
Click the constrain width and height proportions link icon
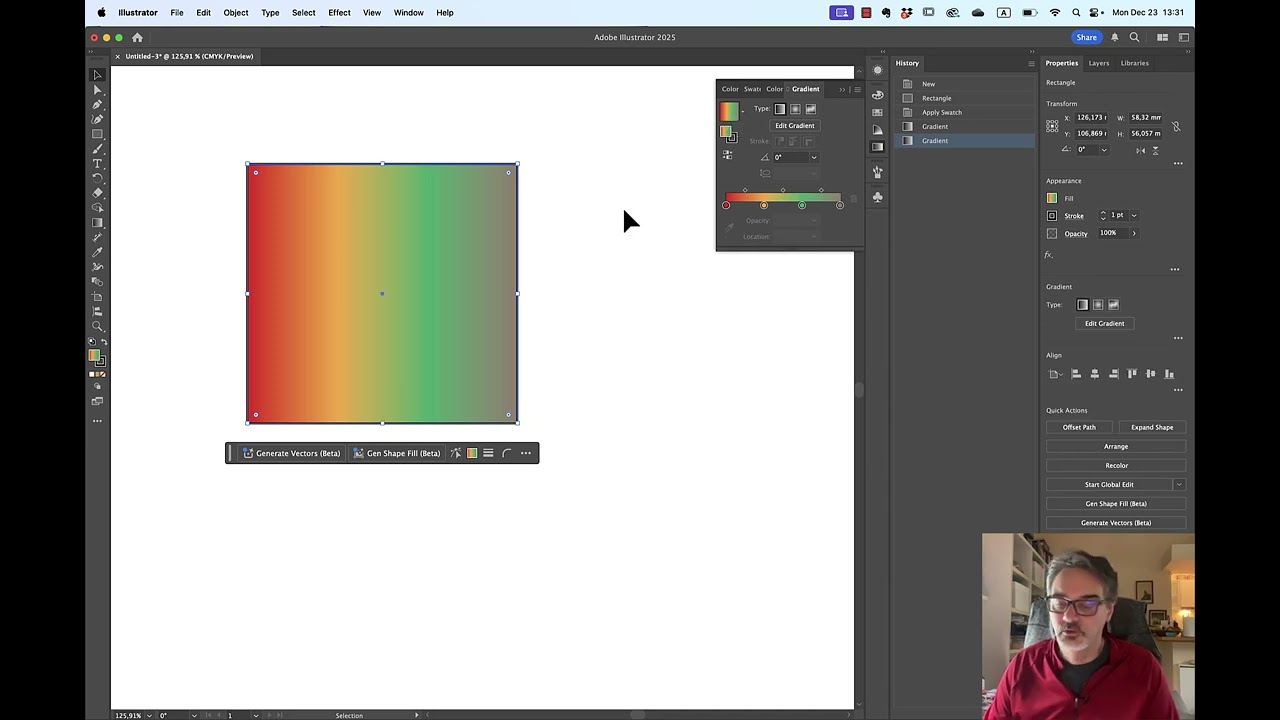coord(1176,126)
